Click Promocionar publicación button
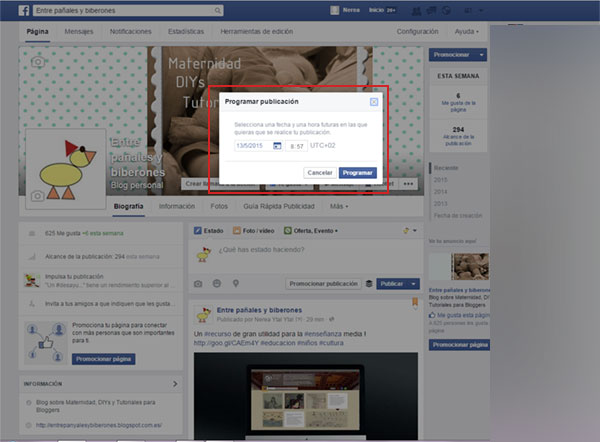 coord(323,284)
